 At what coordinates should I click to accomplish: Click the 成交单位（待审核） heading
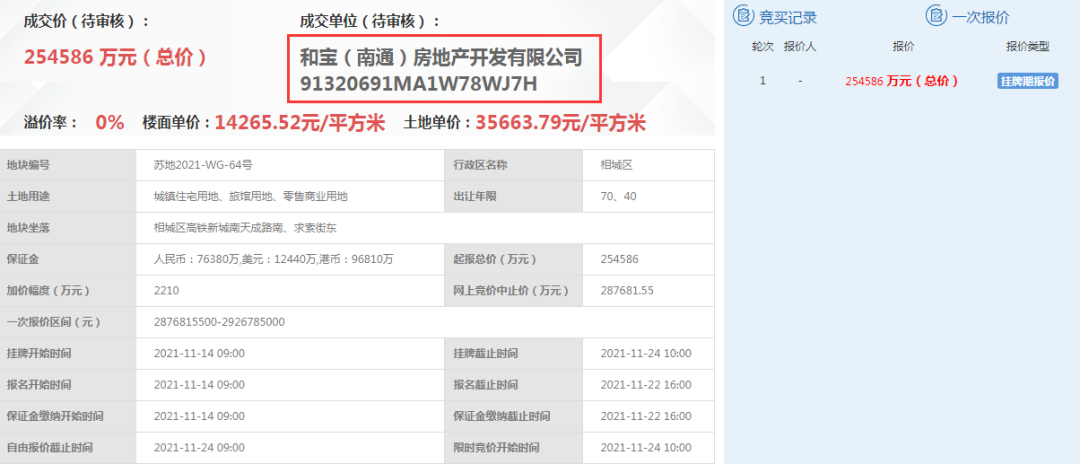point(369,21)
